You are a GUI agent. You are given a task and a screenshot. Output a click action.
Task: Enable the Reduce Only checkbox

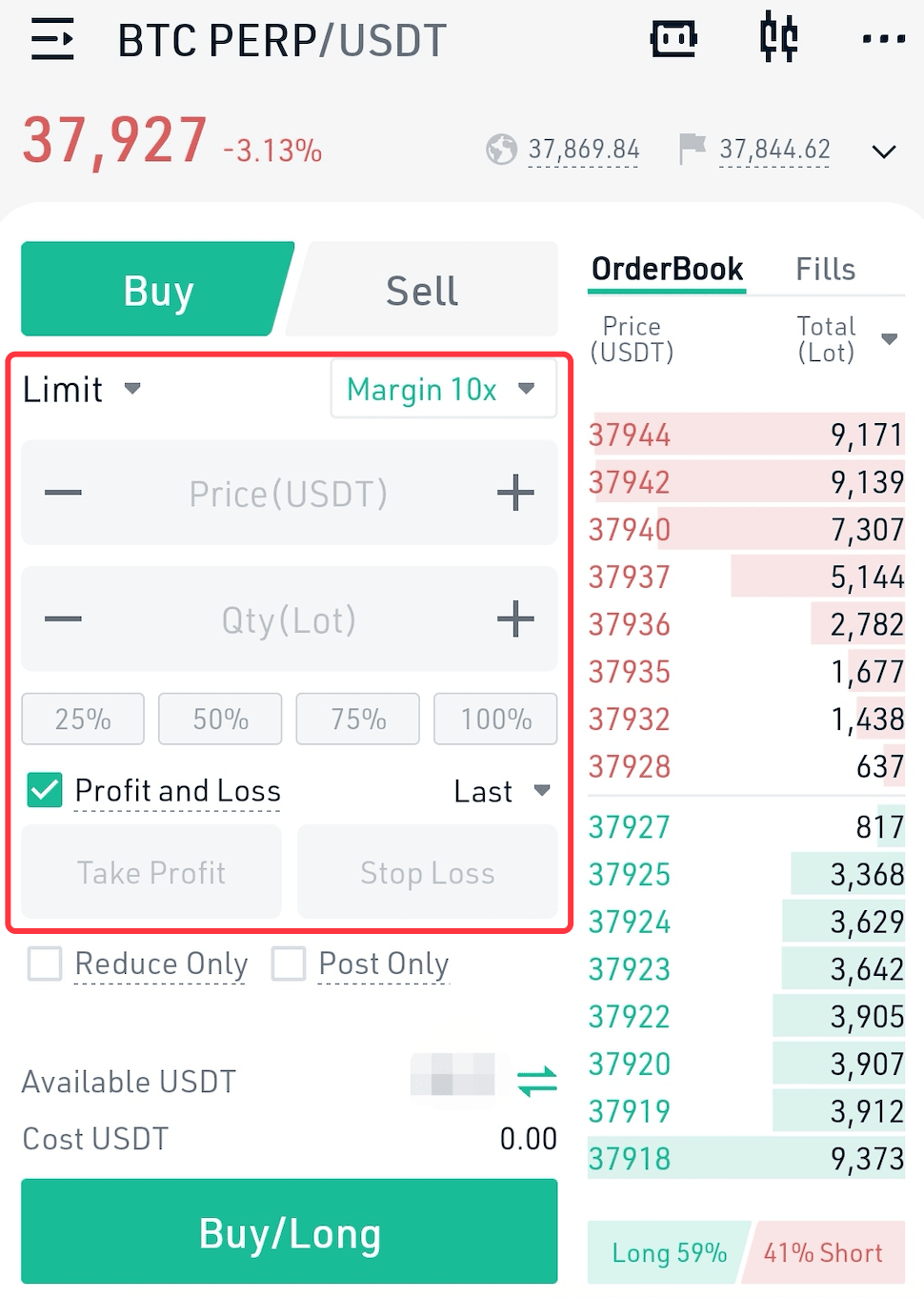(x=45, y=963)
